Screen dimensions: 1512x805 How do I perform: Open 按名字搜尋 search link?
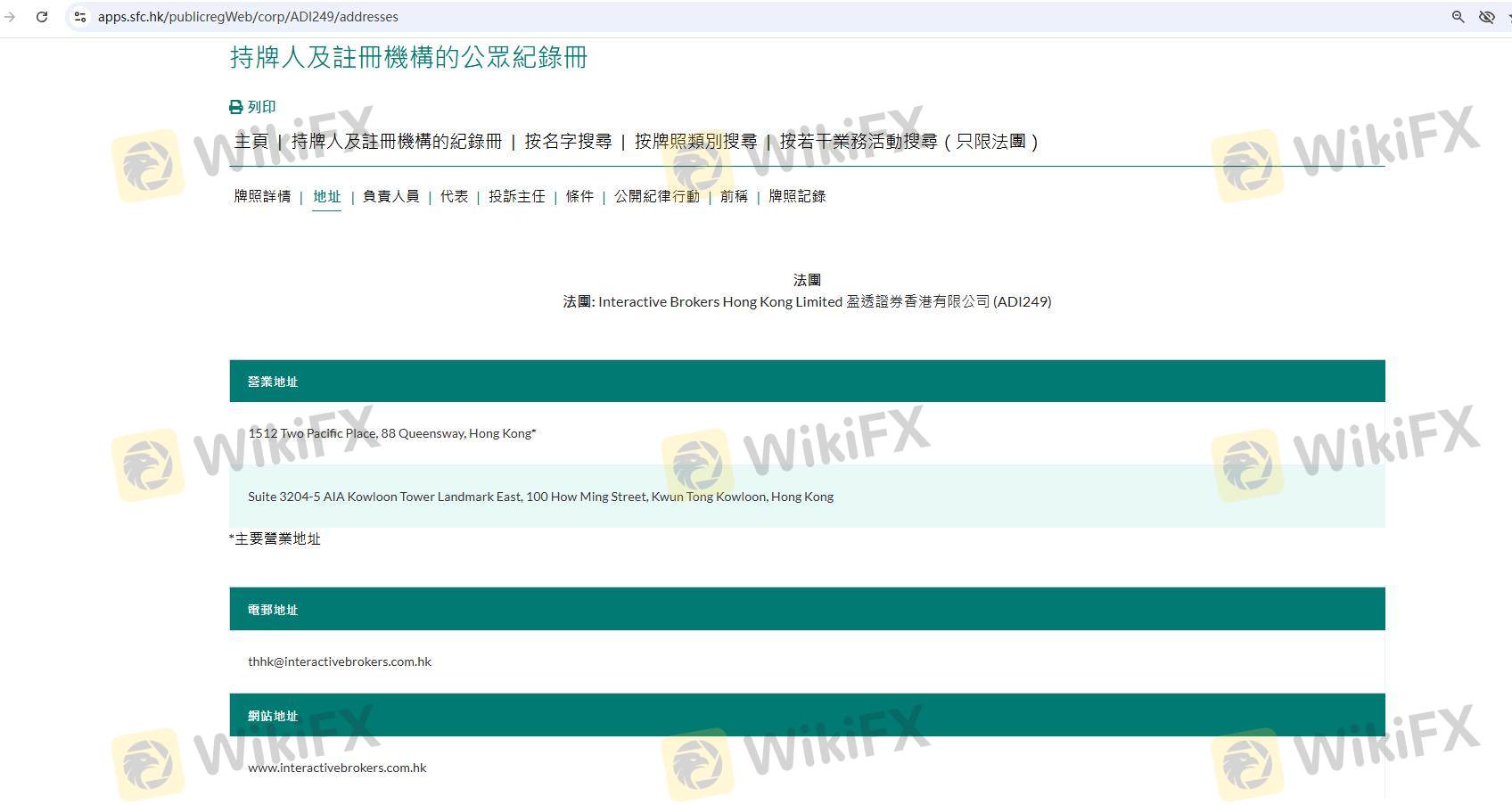(x=568, y=142)
